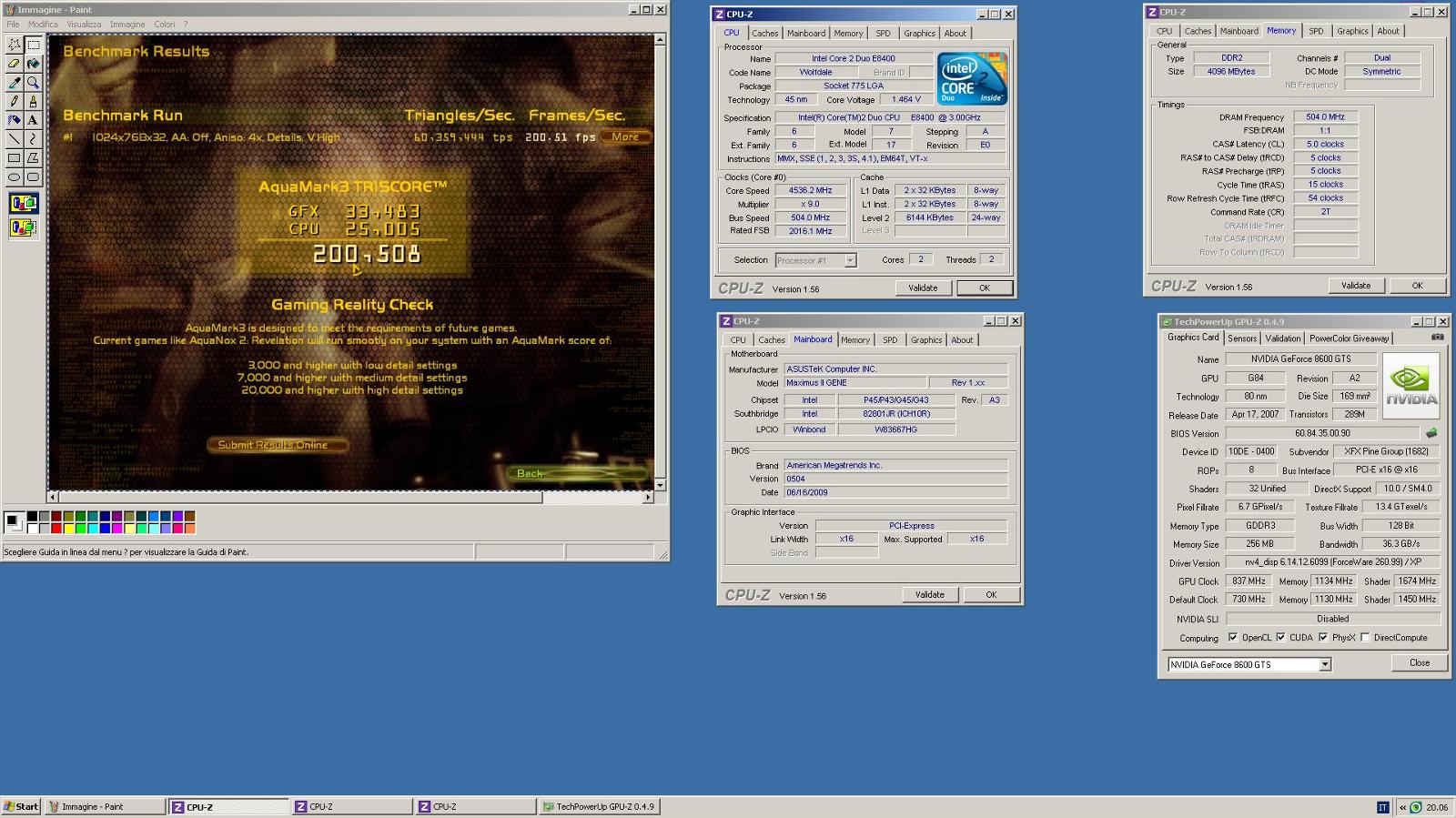Select the Airbrush spray tool
The image size is (1456, 818).
(15, 120)
